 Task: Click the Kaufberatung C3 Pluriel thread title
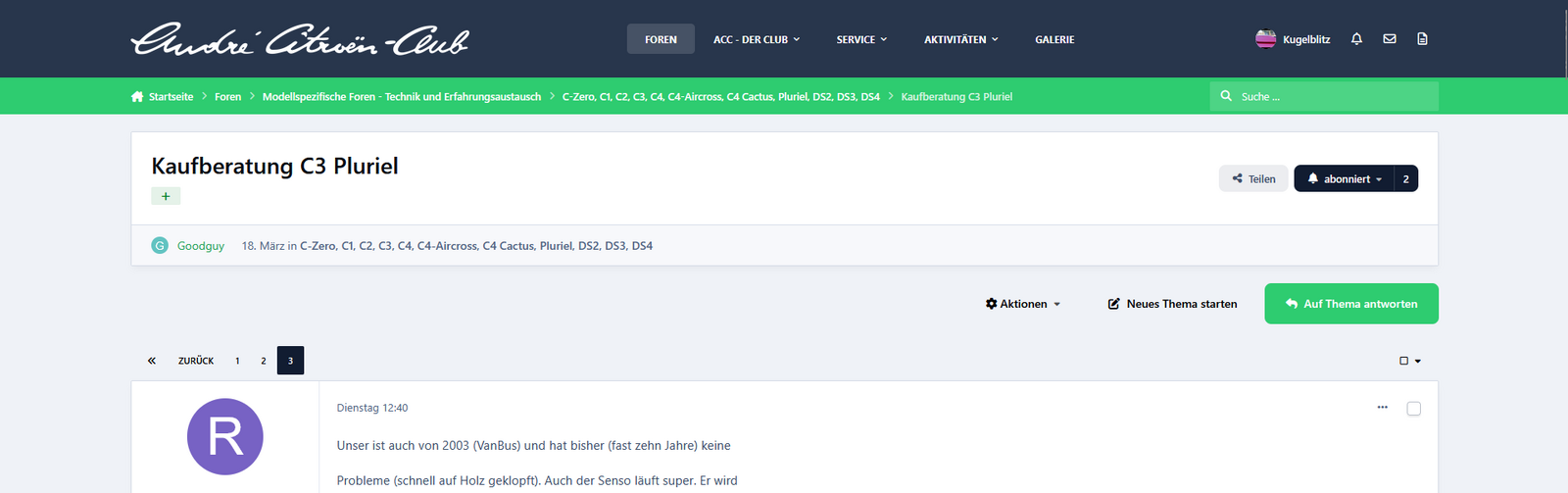pos(274,166)
